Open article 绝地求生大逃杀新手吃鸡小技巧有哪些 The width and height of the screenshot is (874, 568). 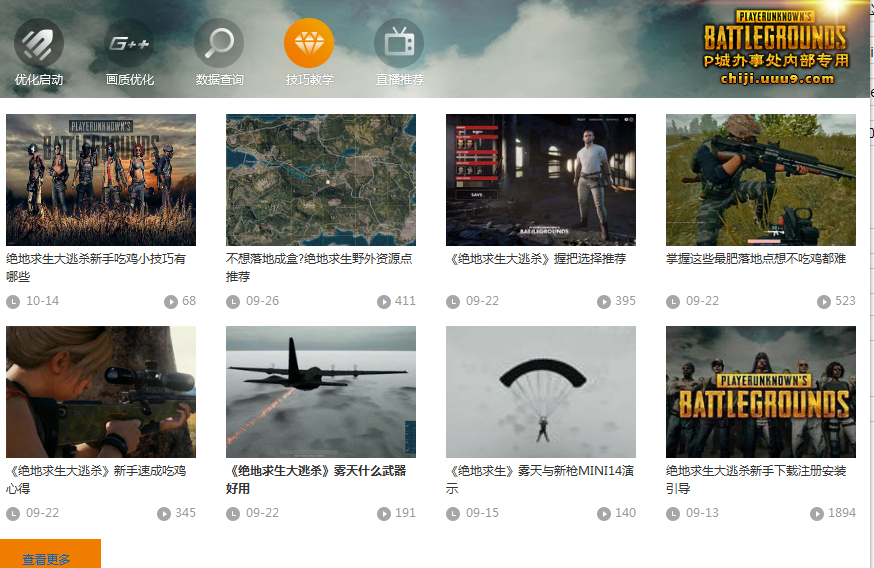(x=96, y=268)
